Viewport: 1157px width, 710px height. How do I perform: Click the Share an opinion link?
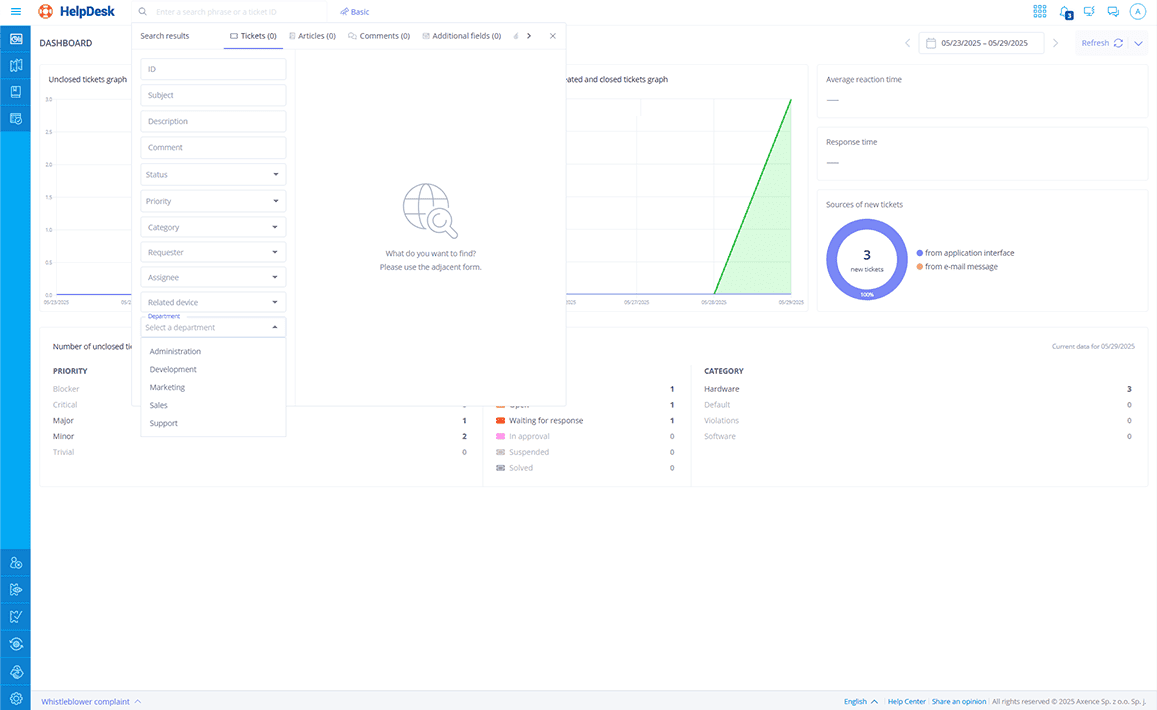click(959, 702)
